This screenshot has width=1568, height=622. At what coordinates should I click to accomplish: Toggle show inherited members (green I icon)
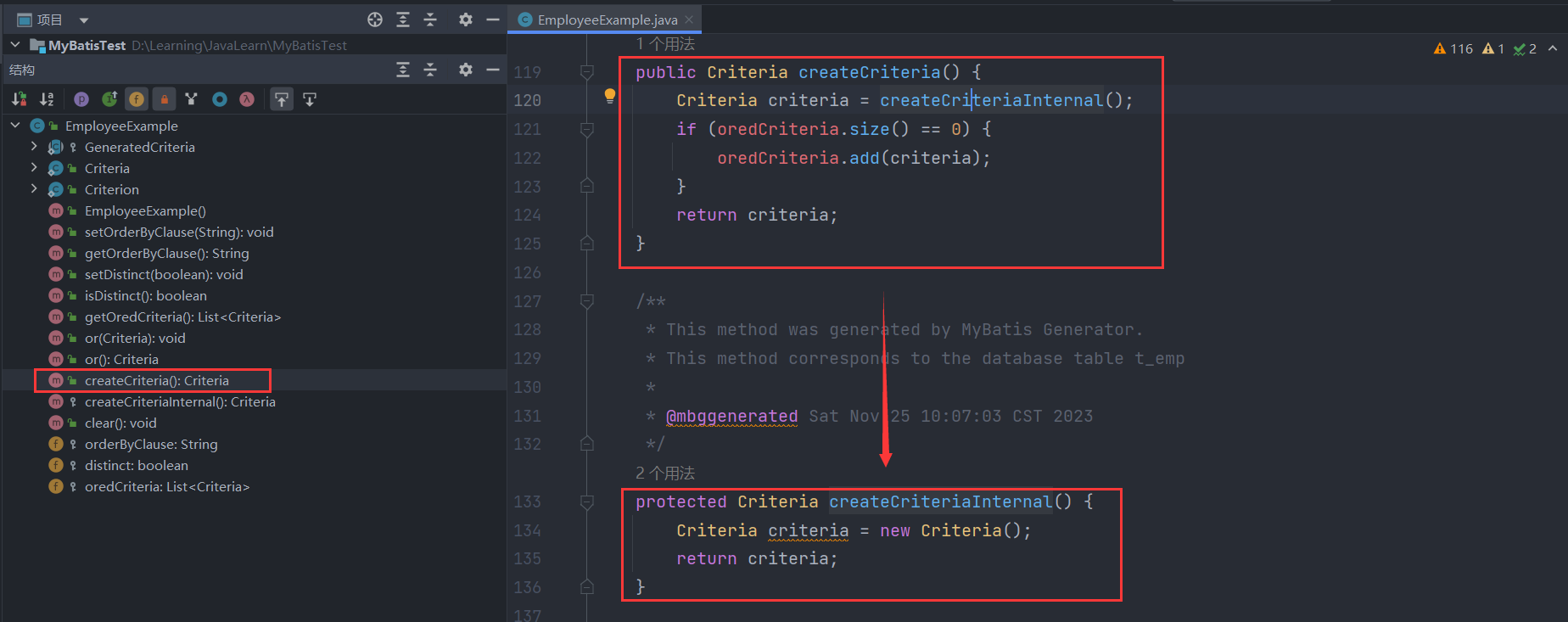coord(109,99)
